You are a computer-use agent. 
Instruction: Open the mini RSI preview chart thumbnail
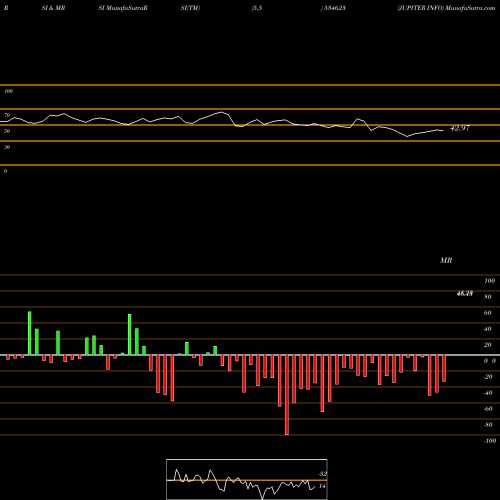click(247, 479)
